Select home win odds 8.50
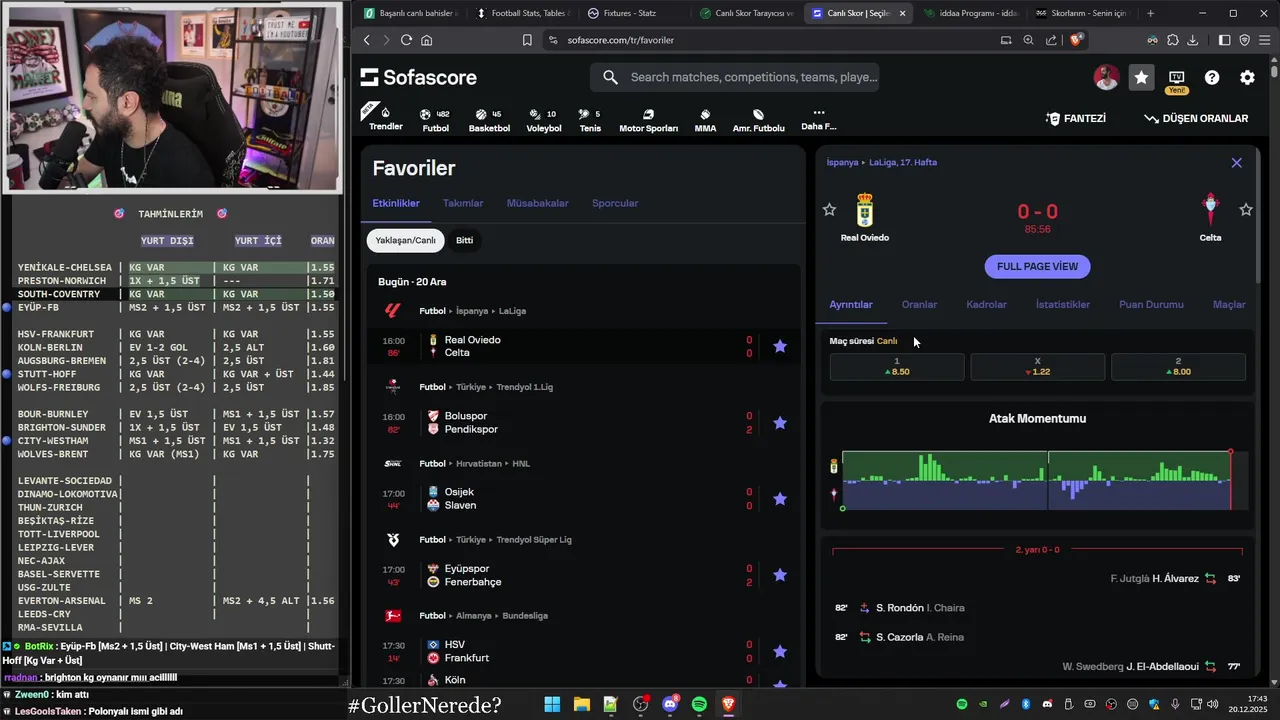Image resolution: width=1280 pixels, height=720 pixels. pyautogui.click(x=897, y=366)
